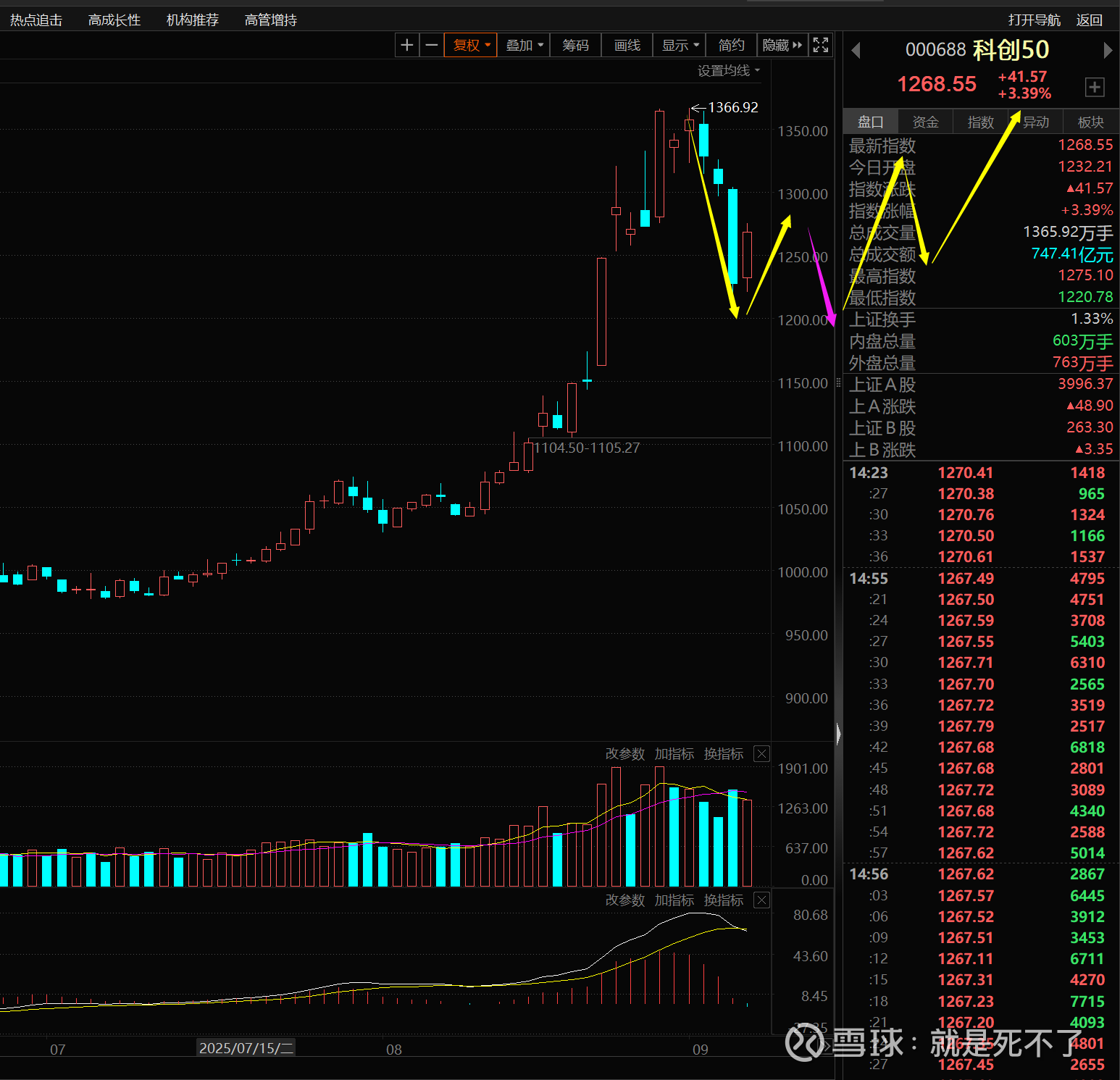Click the 最低指数 value 1220.78
The height and width of the screenshot is (1080, 1120).
1085,297
